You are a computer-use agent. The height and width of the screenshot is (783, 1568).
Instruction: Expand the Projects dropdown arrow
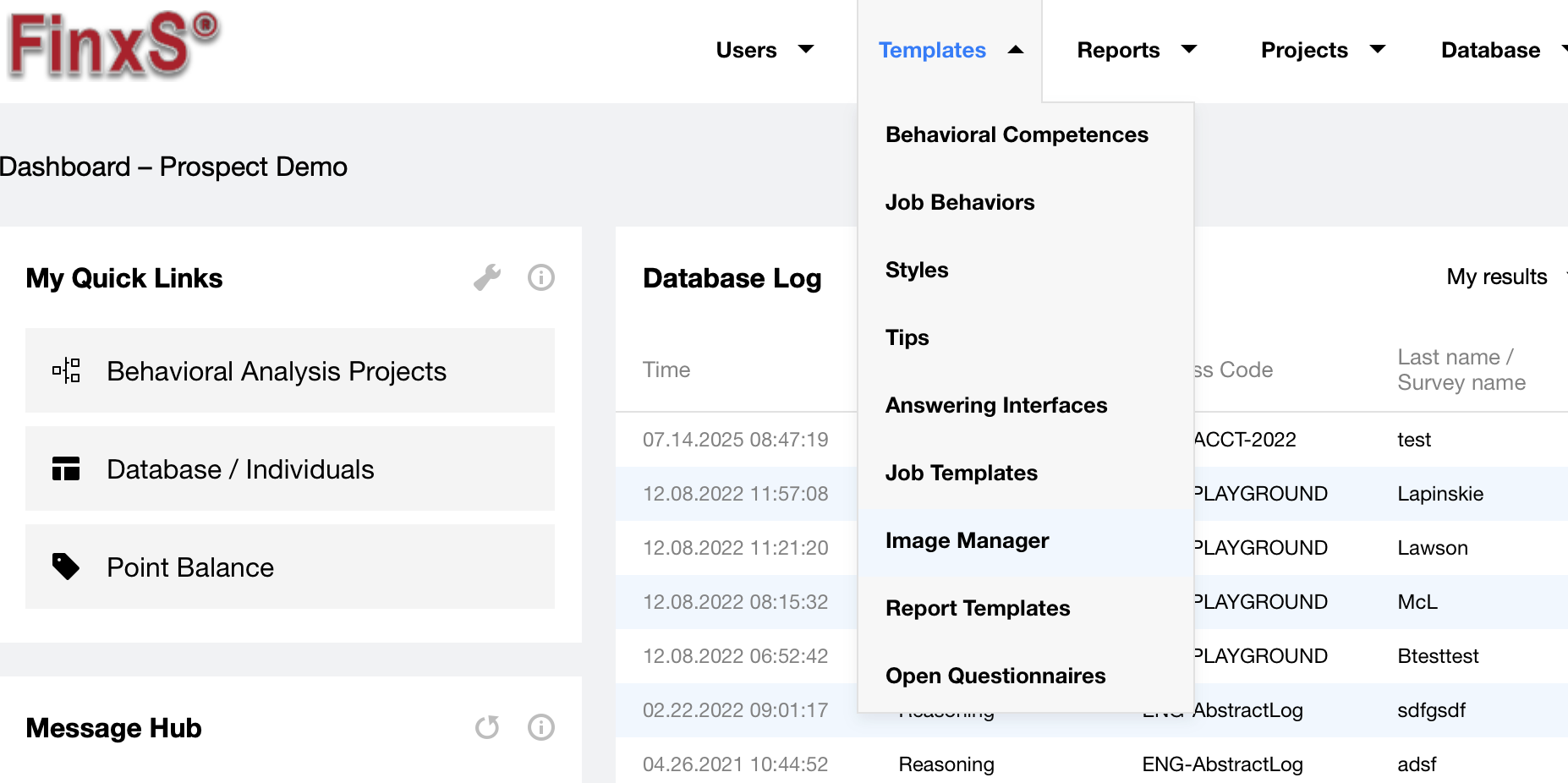[1379, 50]
